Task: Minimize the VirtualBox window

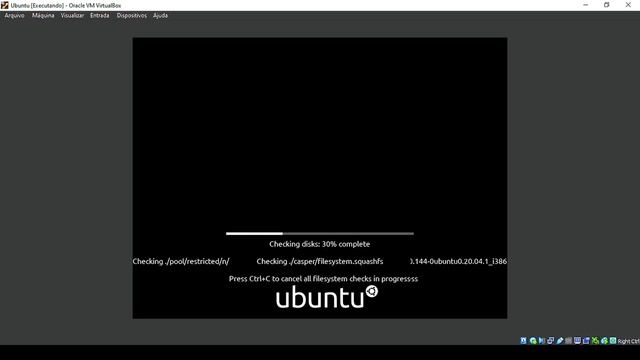Action: [x=586, y=5]
